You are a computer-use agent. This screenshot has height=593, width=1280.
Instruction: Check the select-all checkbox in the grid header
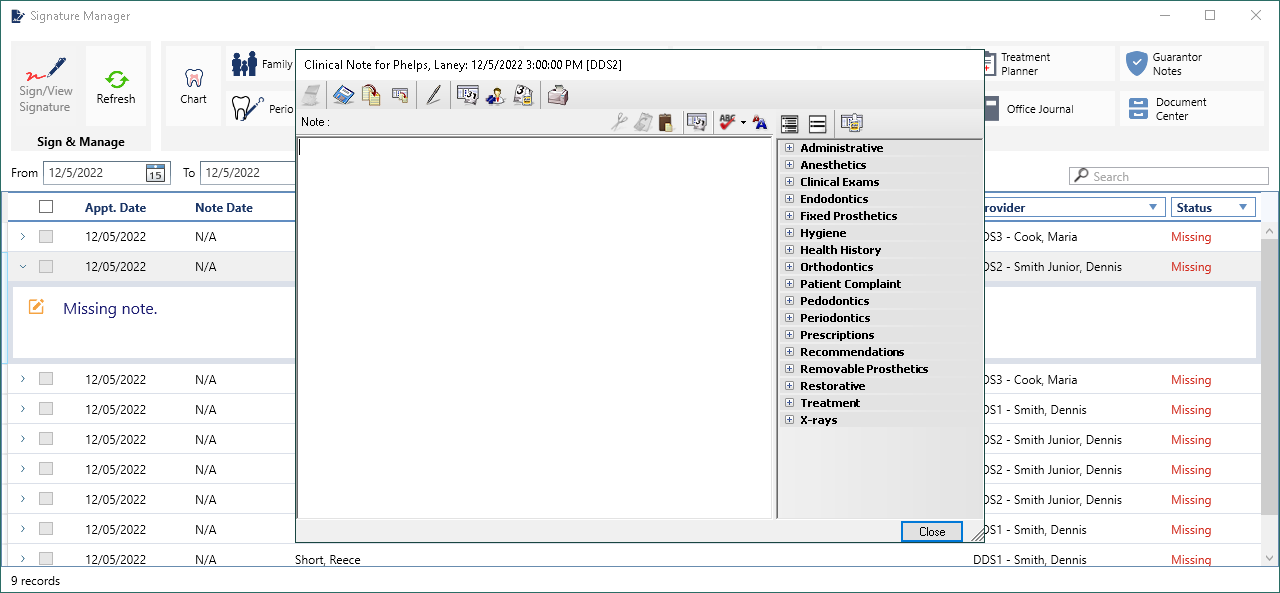(x=45, y=207)
